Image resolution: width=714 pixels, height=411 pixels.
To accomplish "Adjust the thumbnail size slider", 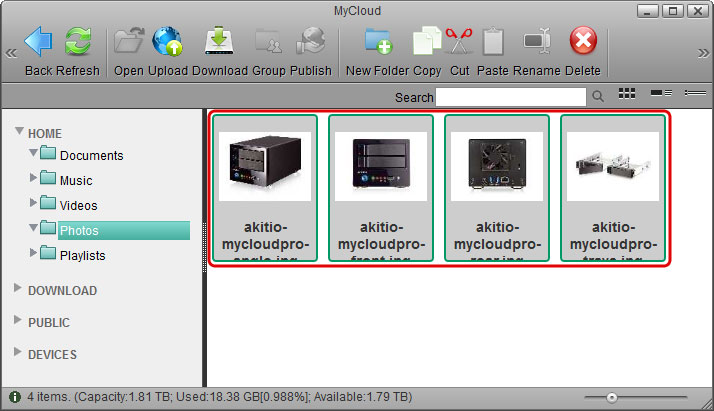I will coord(612,398).
